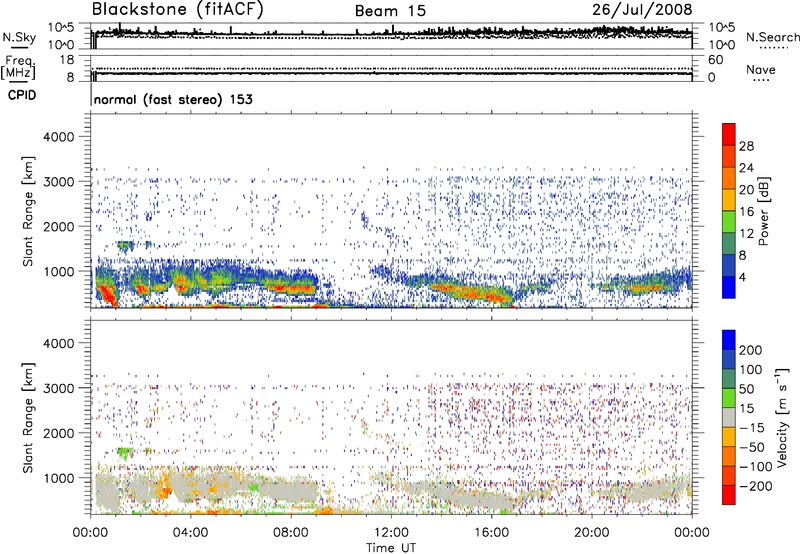Click the '16:00' time axis tick label

point(491,533)
